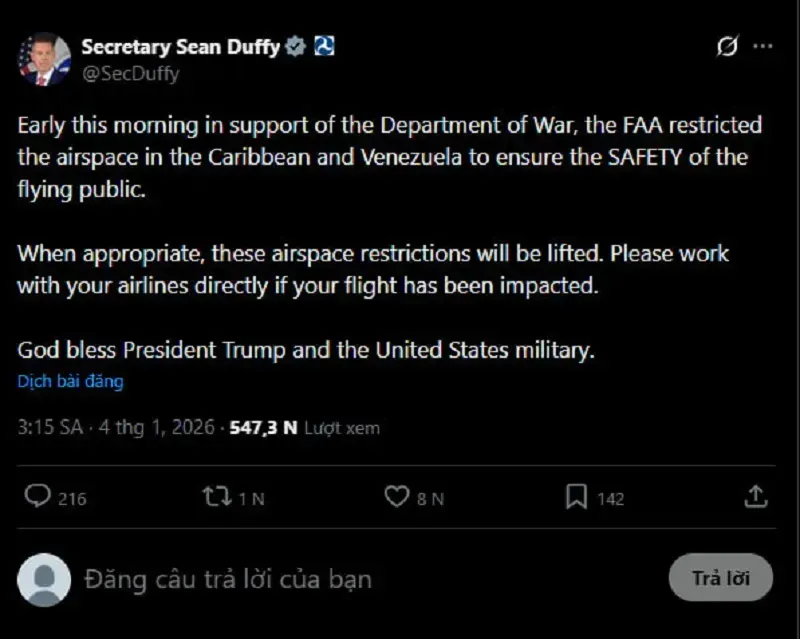Toggle like on the post with heart icon
Screen dimensions: 800x639
point(396,495)
